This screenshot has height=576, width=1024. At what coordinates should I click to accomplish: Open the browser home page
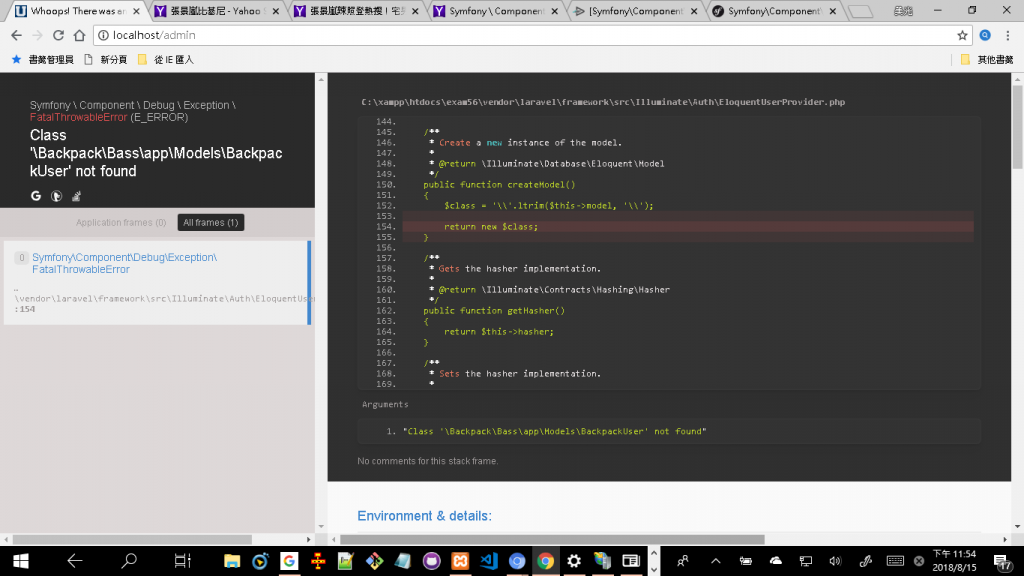(x=80, y=35)
